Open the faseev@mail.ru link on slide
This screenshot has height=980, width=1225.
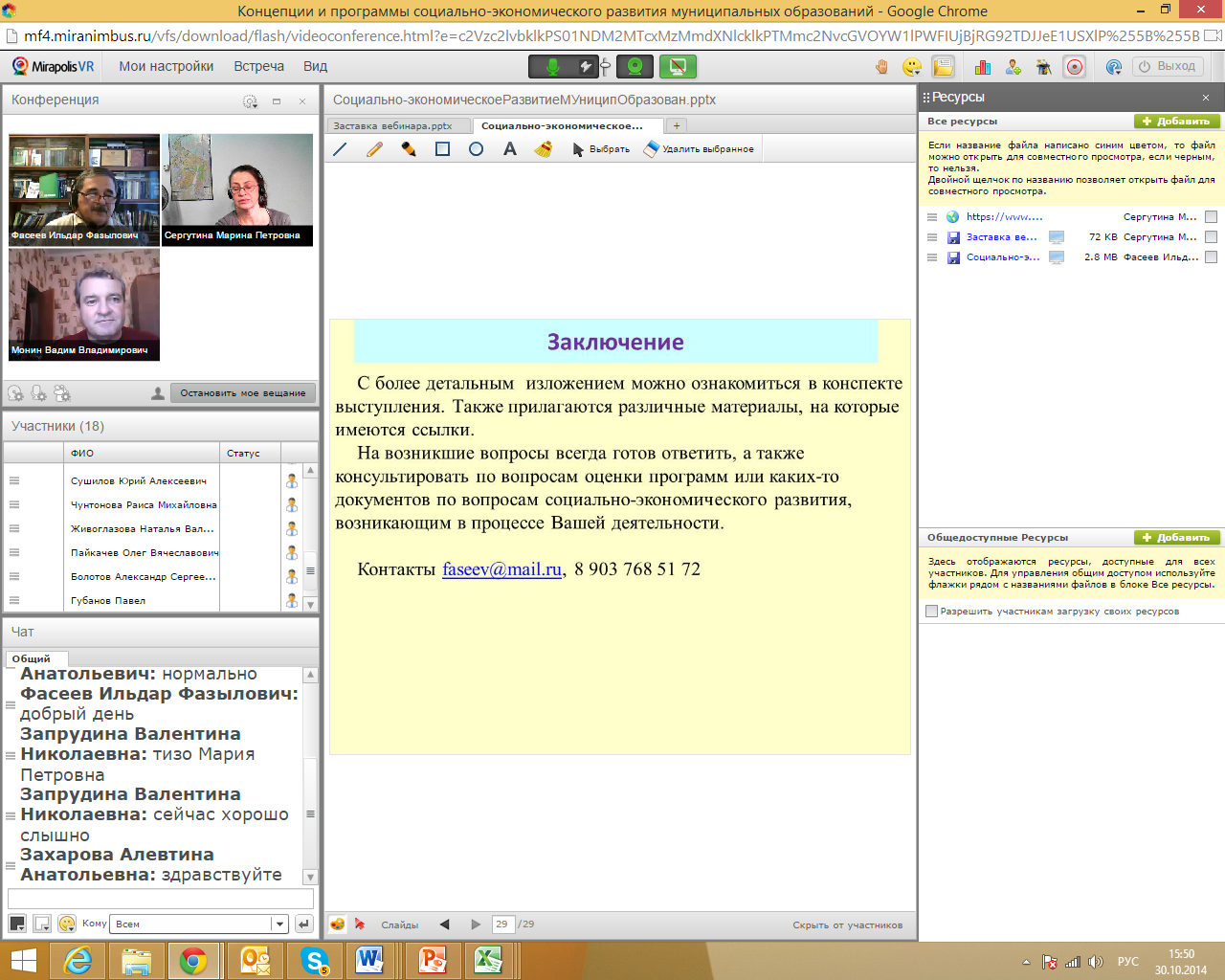[501, 569]
